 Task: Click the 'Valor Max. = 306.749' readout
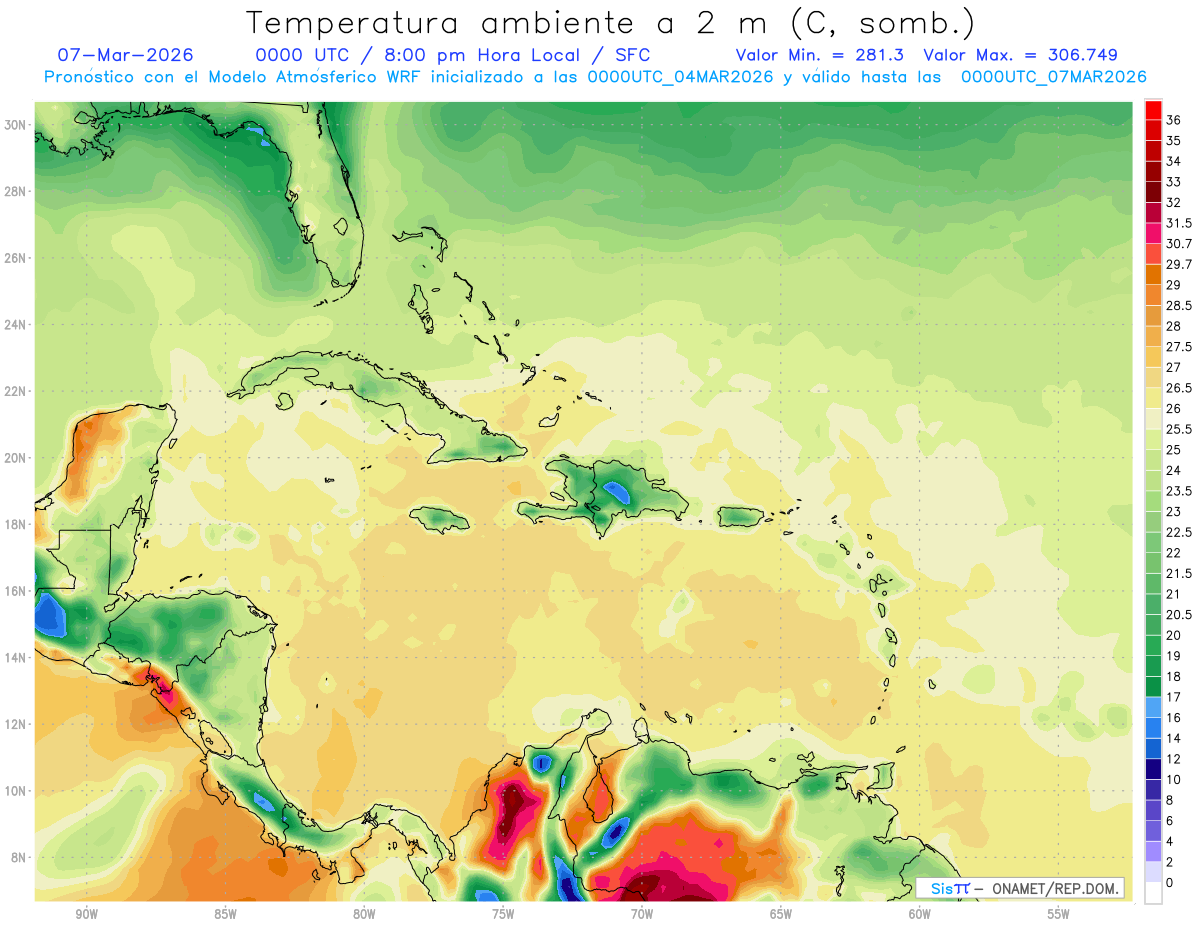[x=1020, y=55]
